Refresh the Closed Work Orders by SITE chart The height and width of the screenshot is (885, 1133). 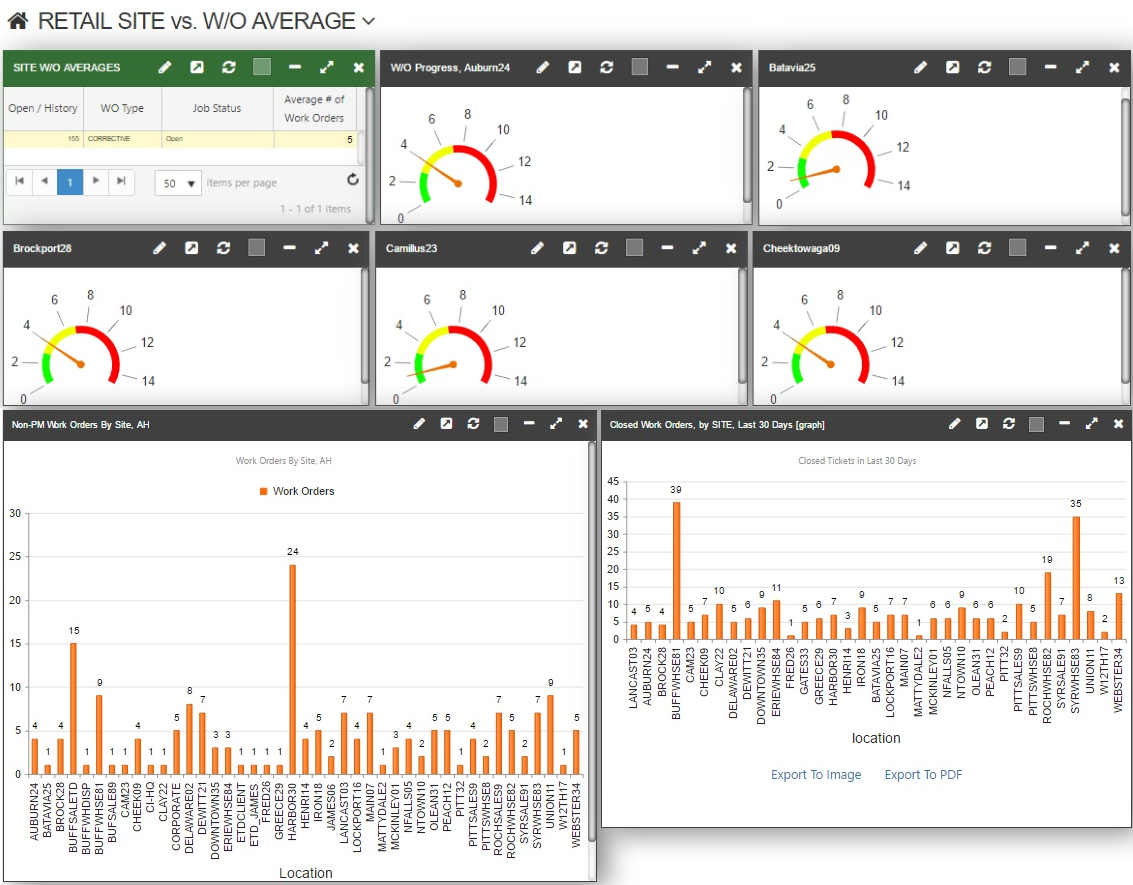[1009, 424]
